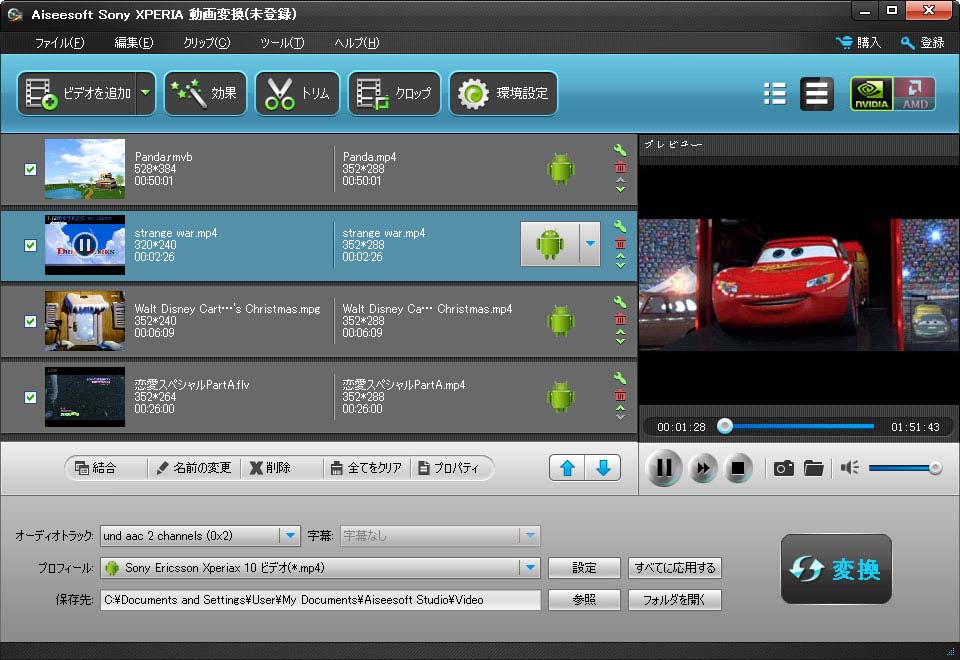
Task: Open the ファイル(F) menu
Action: coord(59,43)
